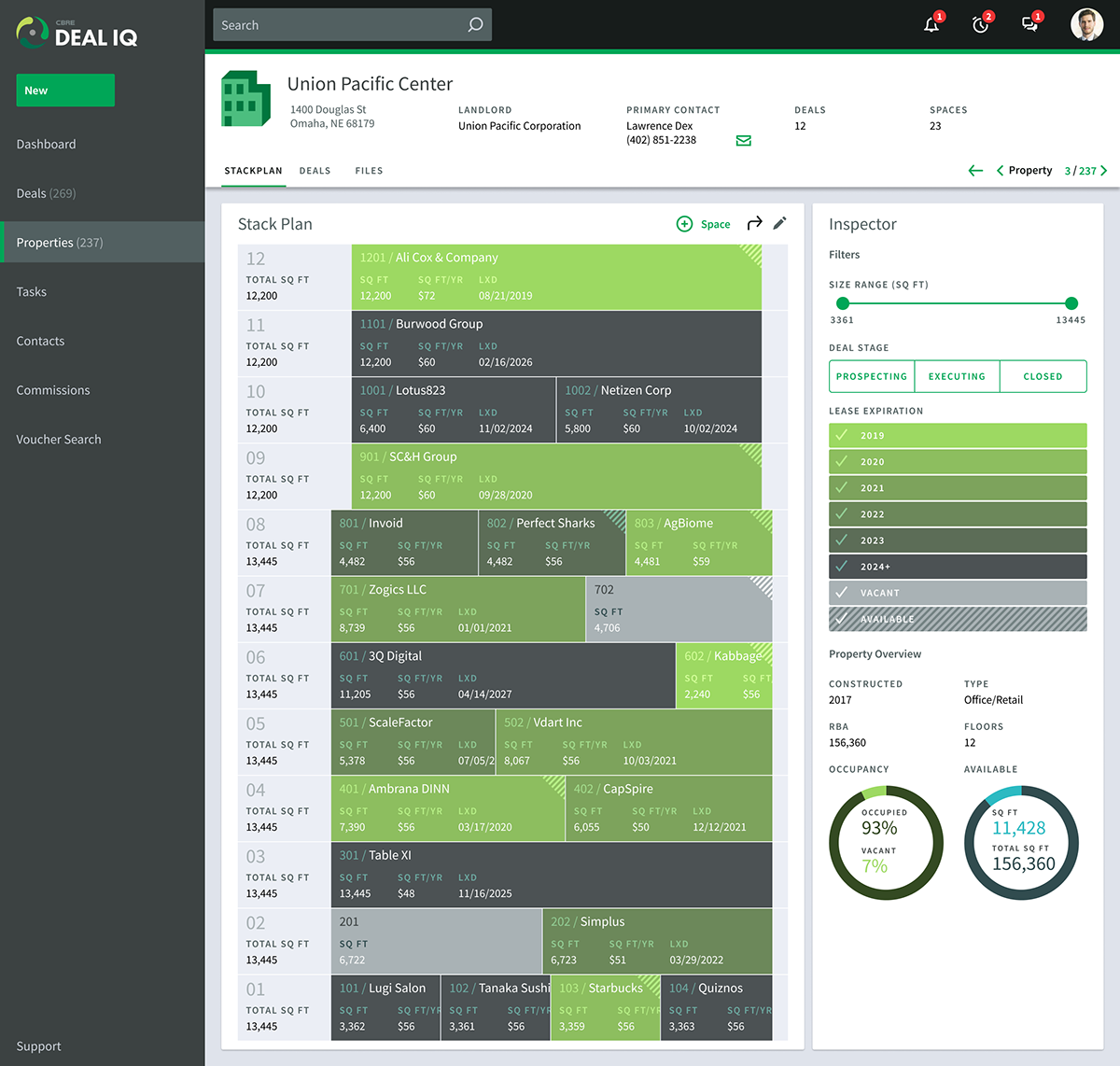Select the maximum size range slider handle
The image size is (1120, 1066).
(x=1071, y=303)
